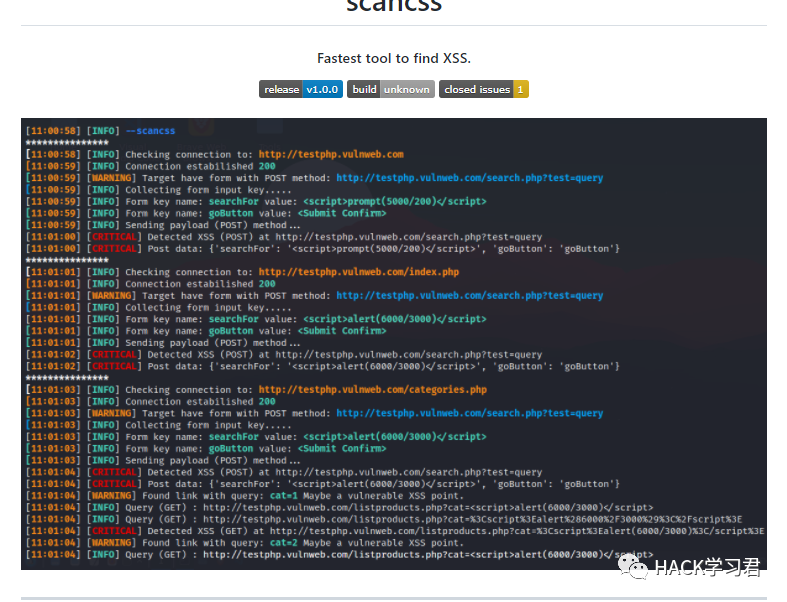Image resolution: width=787 pixels, height=602 pixels.
Task: Select 'cat=2' in the warning line
Action: click(284, 543)
